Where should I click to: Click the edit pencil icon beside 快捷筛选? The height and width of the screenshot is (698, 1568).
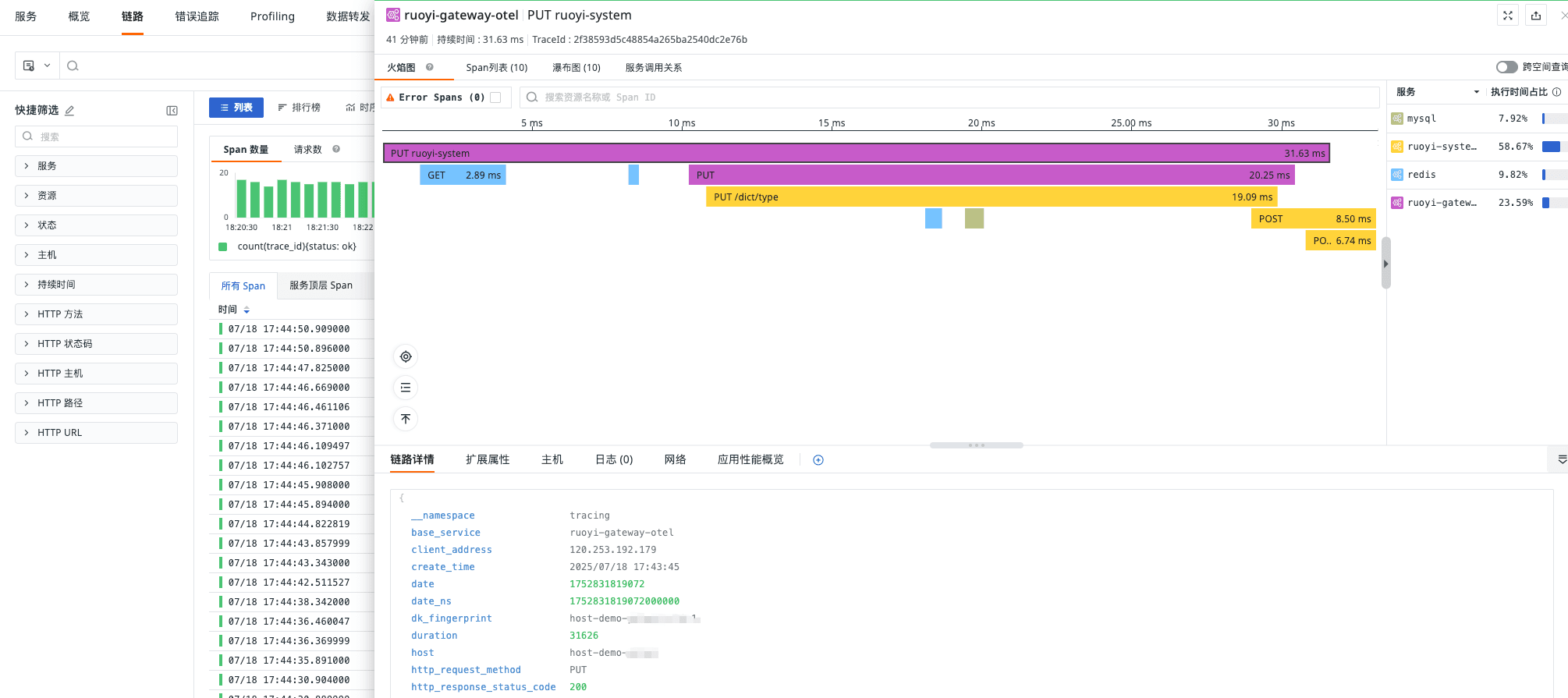click(x=69, y=111)
